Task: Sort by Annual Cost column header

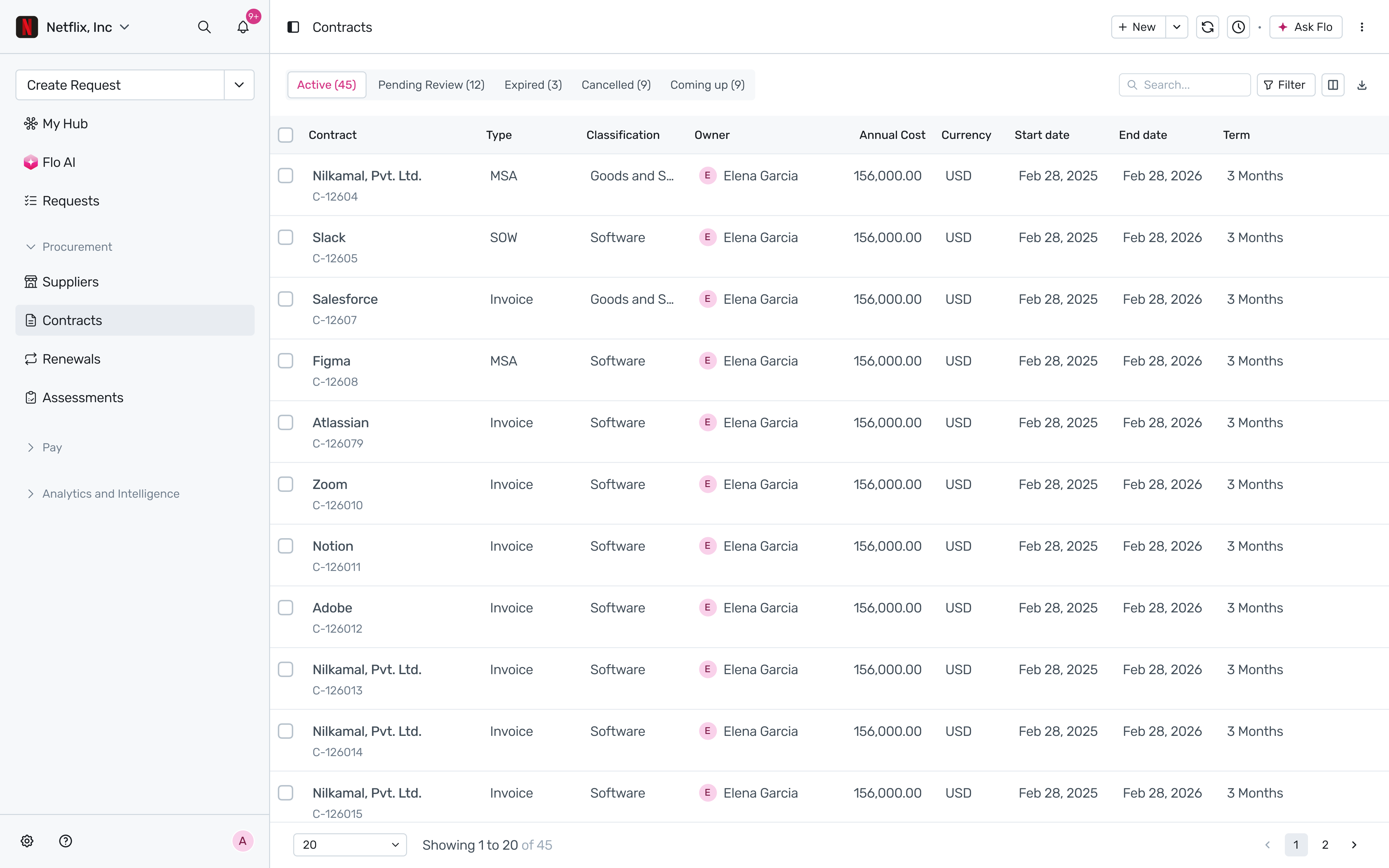Action: [892, 135]
